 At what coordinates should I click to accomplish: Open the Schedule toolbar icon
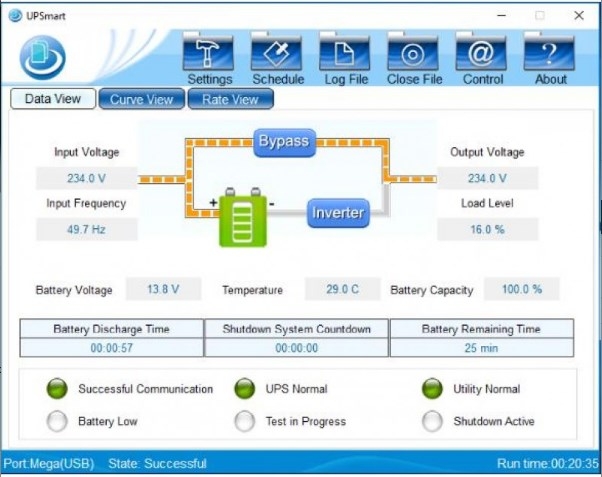[x=277, y=54]
